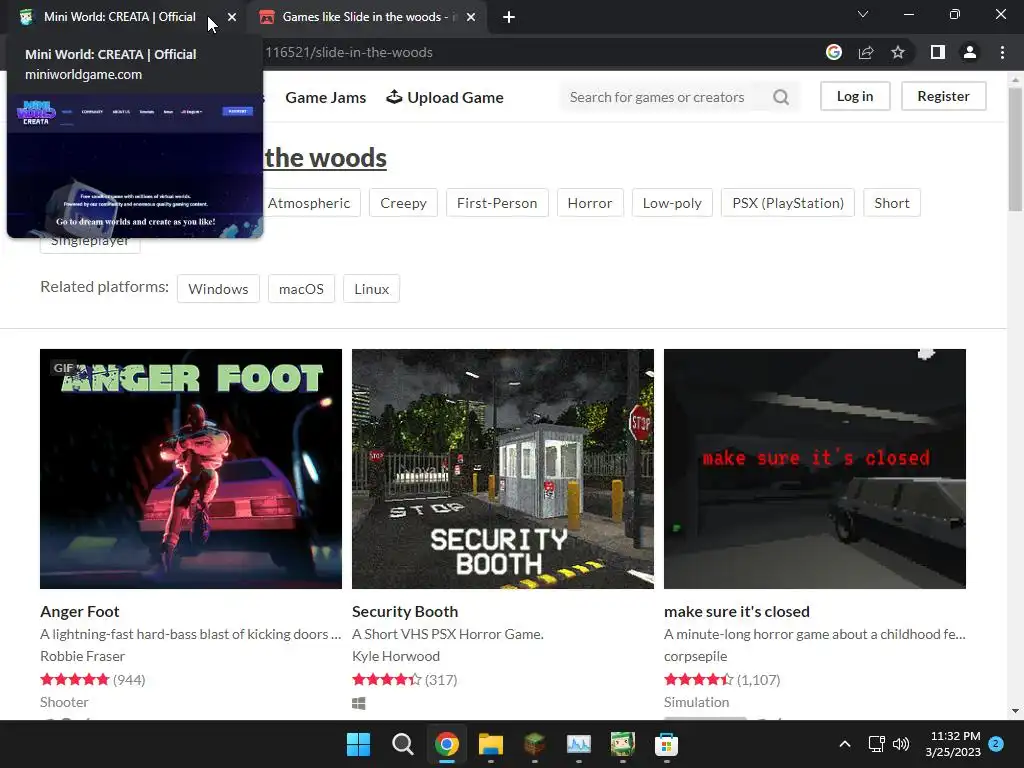Open the make sure it's closed thumbnail
Image resolution: width=1024 pixels, height=768 pixels.
pos(815,469)
